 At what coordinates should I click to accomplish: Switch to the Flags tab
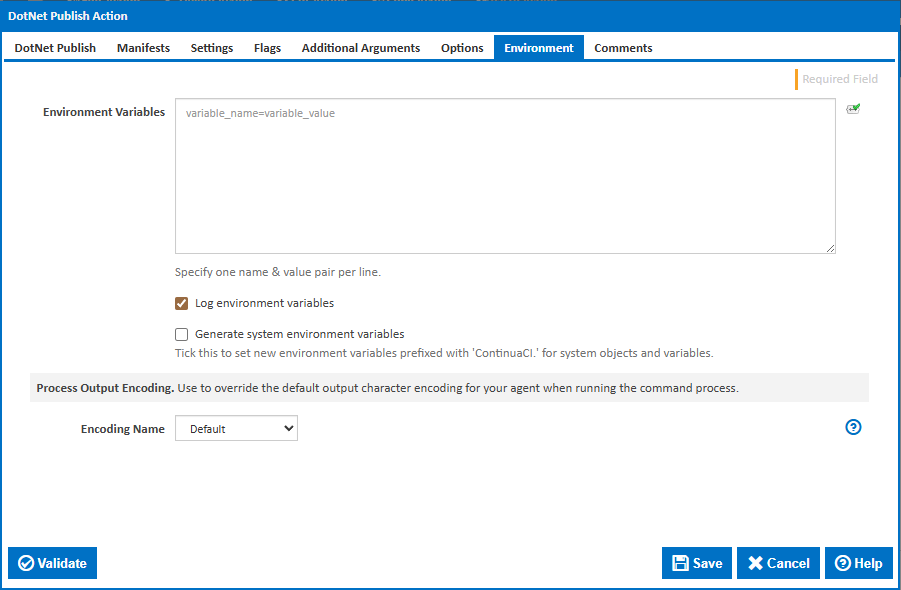coord(267,47)
